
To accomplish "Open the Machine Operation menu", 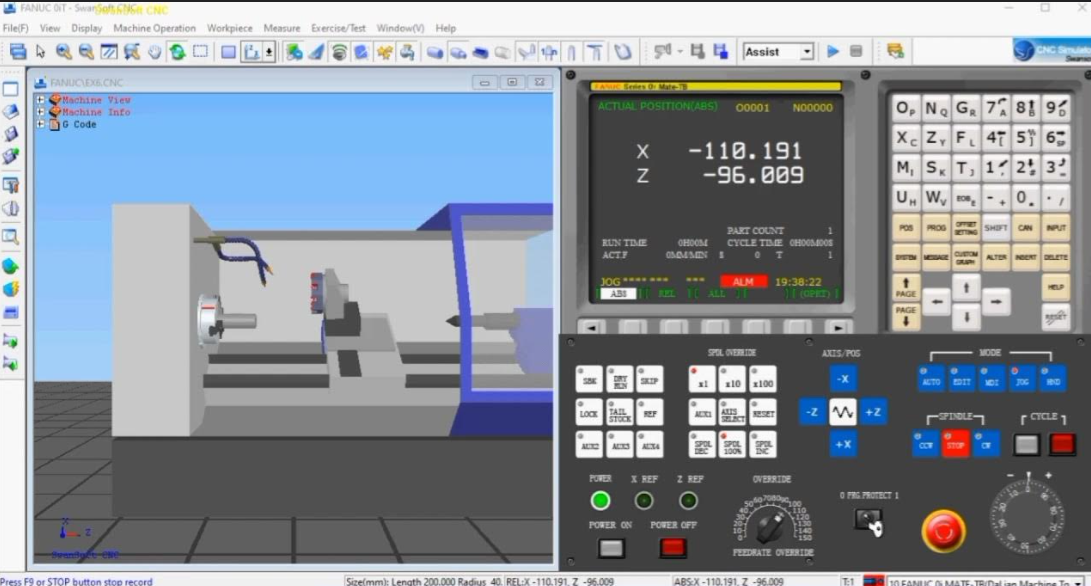I will click(x=154, y=28).
